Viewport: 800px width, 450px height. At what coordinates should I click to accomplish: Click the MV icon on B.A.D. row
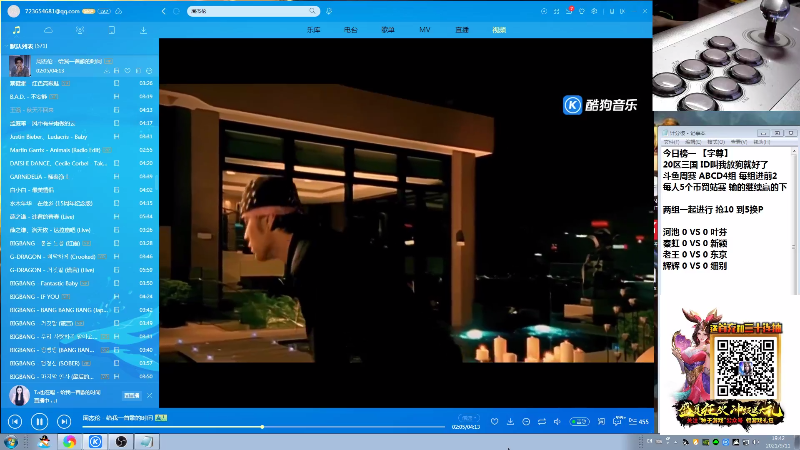tap(116, 96)
